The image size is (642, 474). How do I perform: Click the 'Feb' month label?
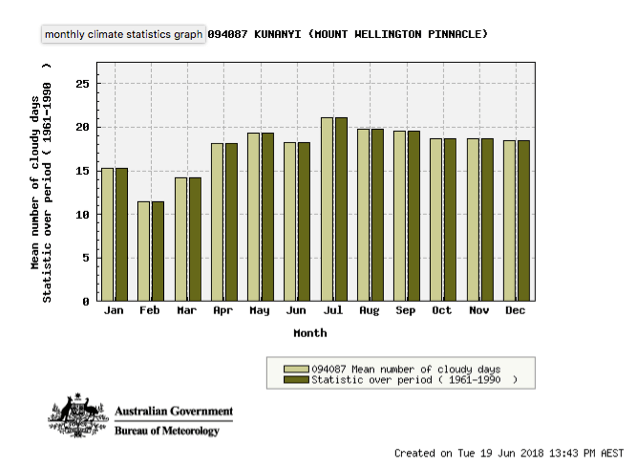pos(149,310)
